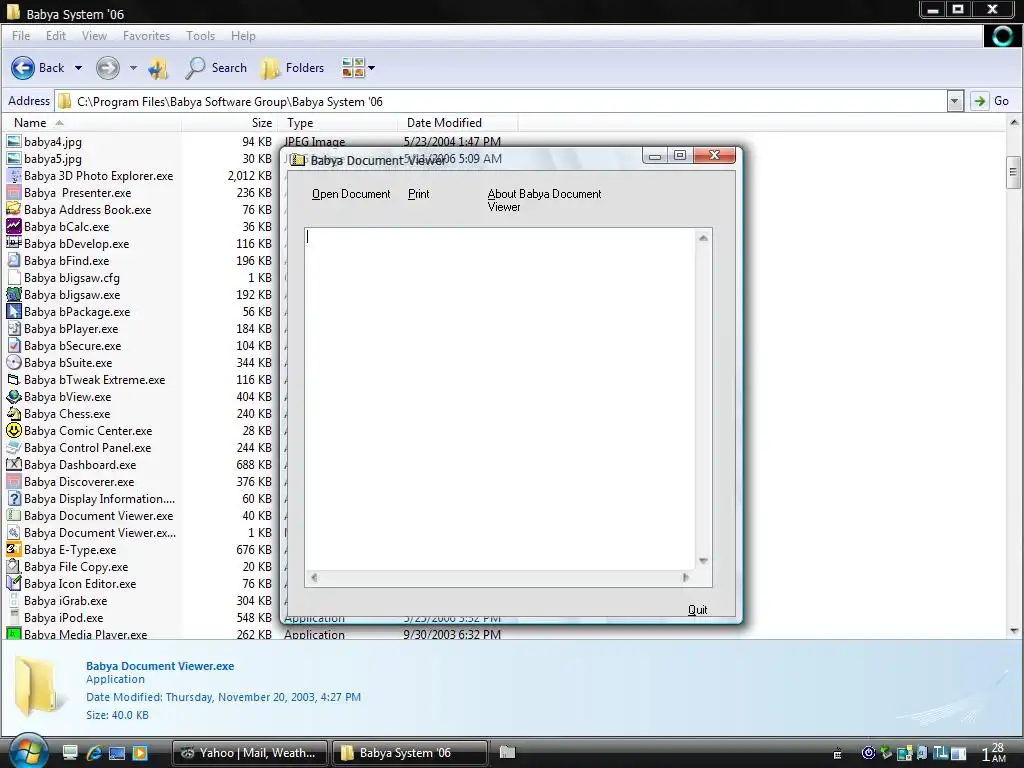Open the Forward button history dropdown arrow
1024x768 pixels.
click(x=133, y=68)
